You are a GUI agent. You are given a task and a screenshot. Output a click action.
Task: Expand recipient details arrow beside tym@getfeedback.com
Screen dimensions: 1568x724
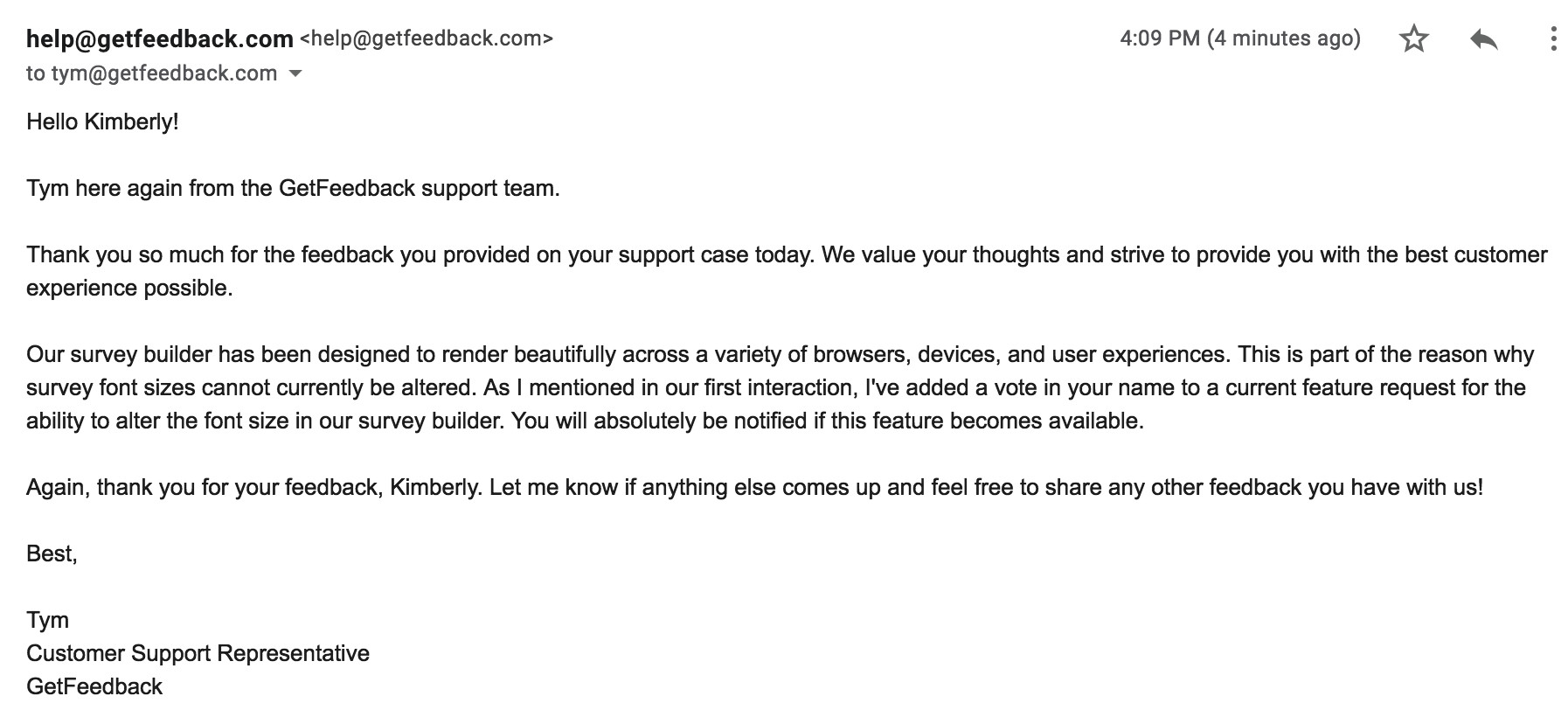[x=295, y=73]
